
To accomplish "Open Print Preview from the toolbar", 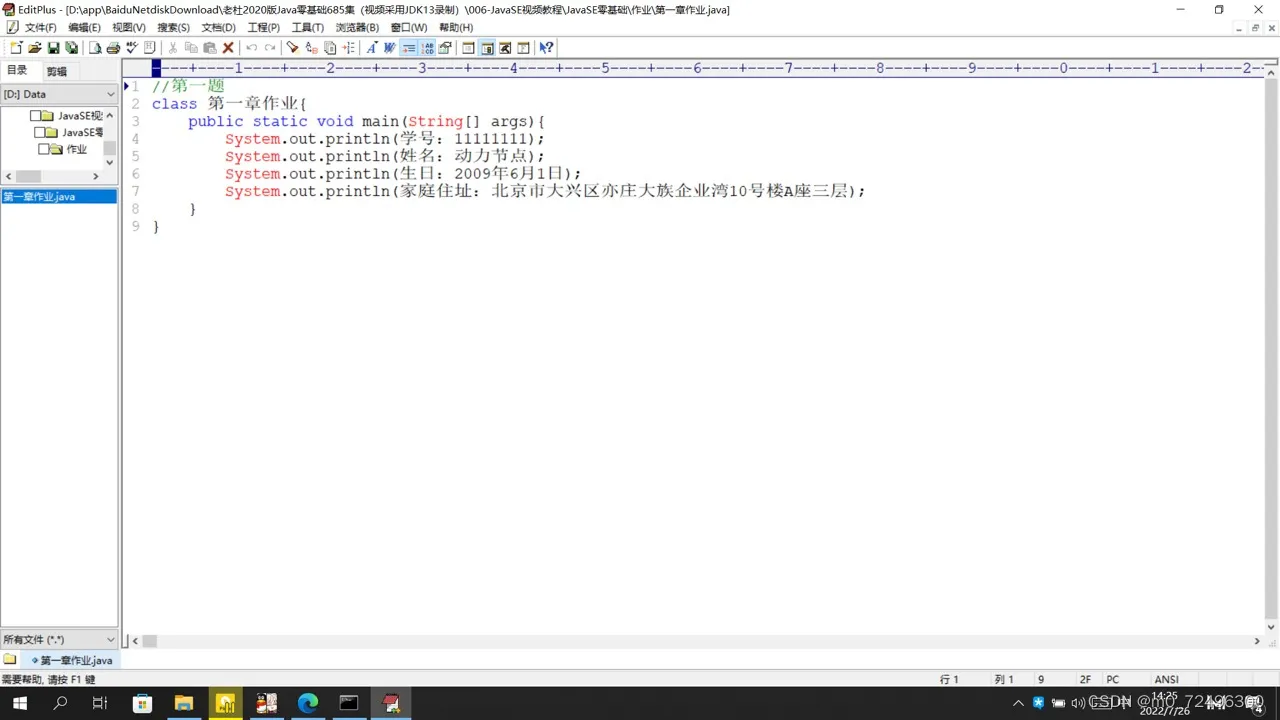I will coord(95,47).
